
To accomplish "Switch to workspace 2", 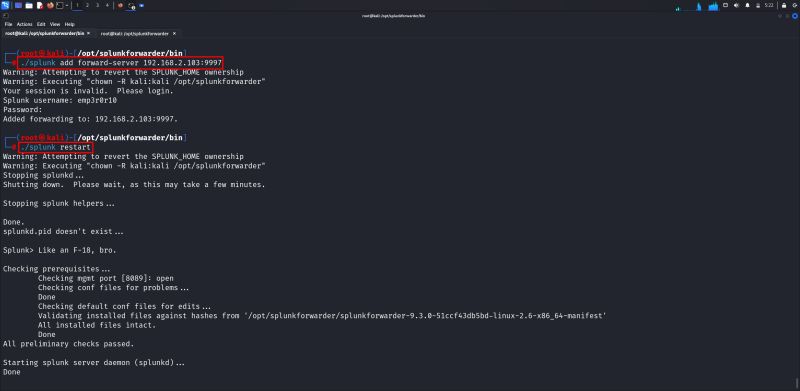I will pyautogui.click(x=87, y=5).
